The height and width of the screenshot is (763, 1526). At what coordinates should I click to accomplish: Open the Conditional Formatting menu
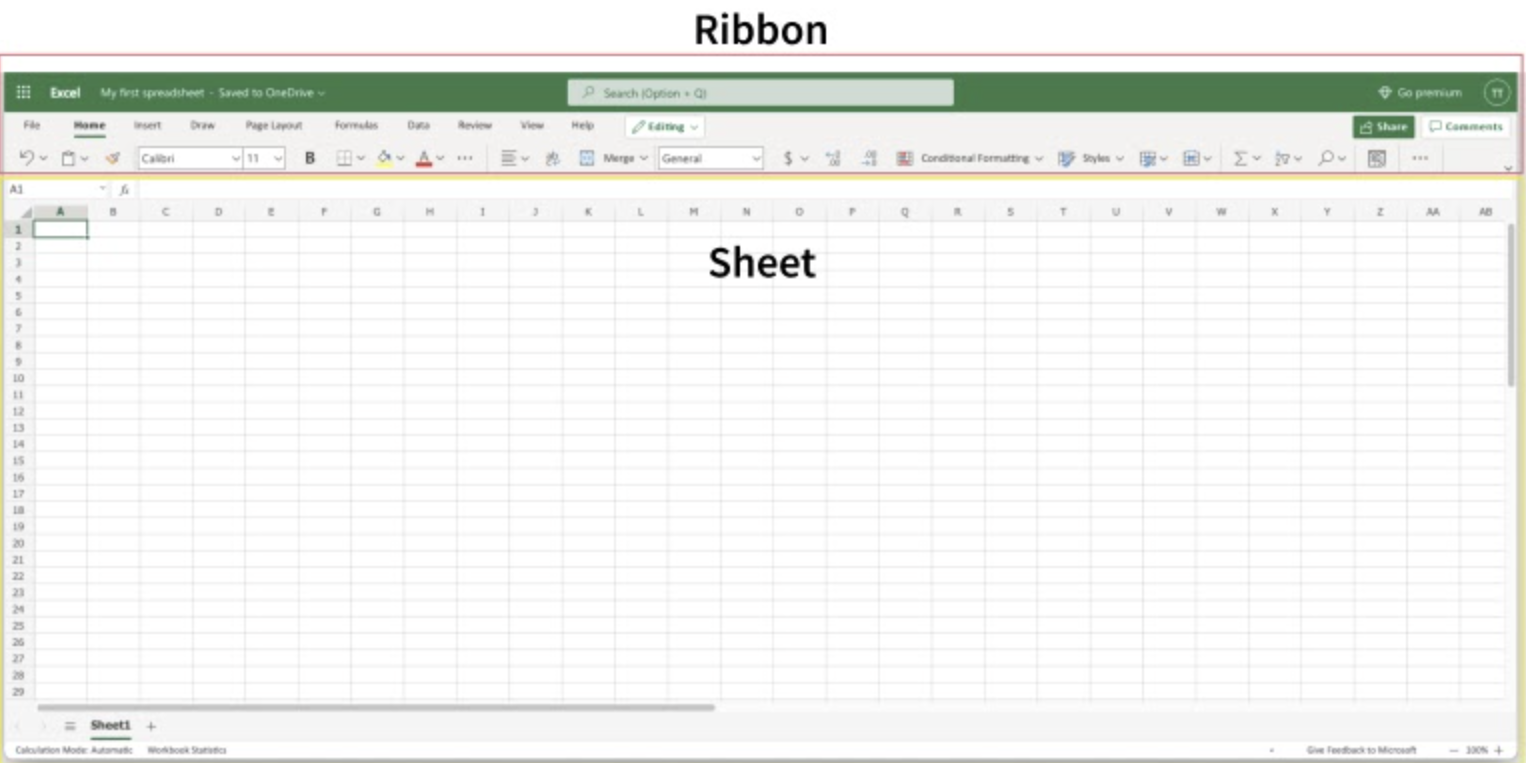[971, 157]
